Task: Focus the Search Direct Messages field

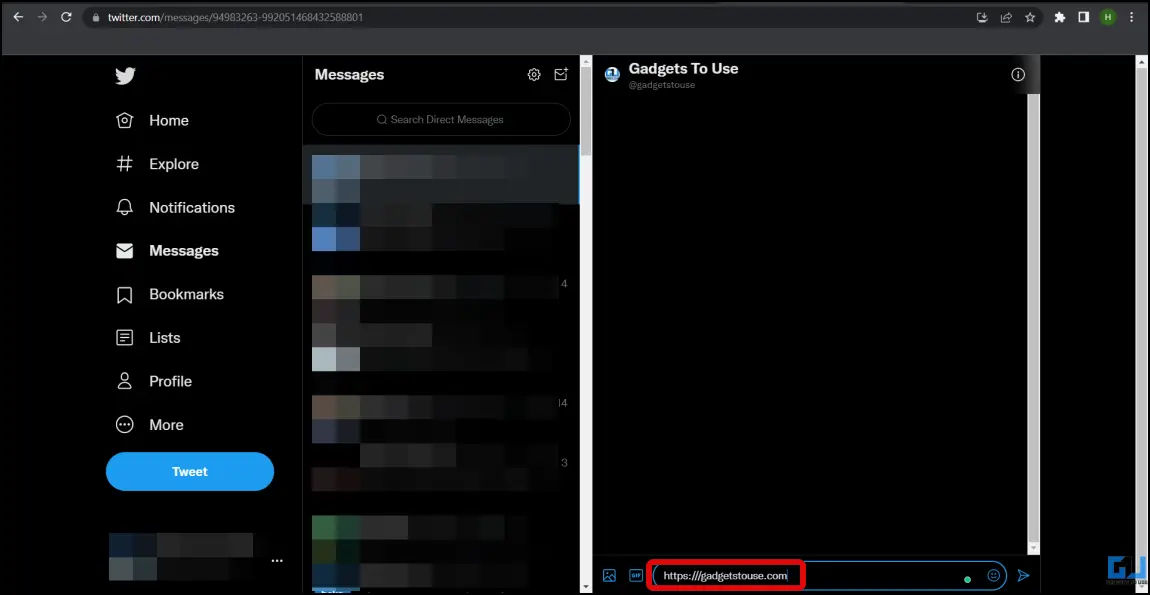Action: (x=441, y=120)
